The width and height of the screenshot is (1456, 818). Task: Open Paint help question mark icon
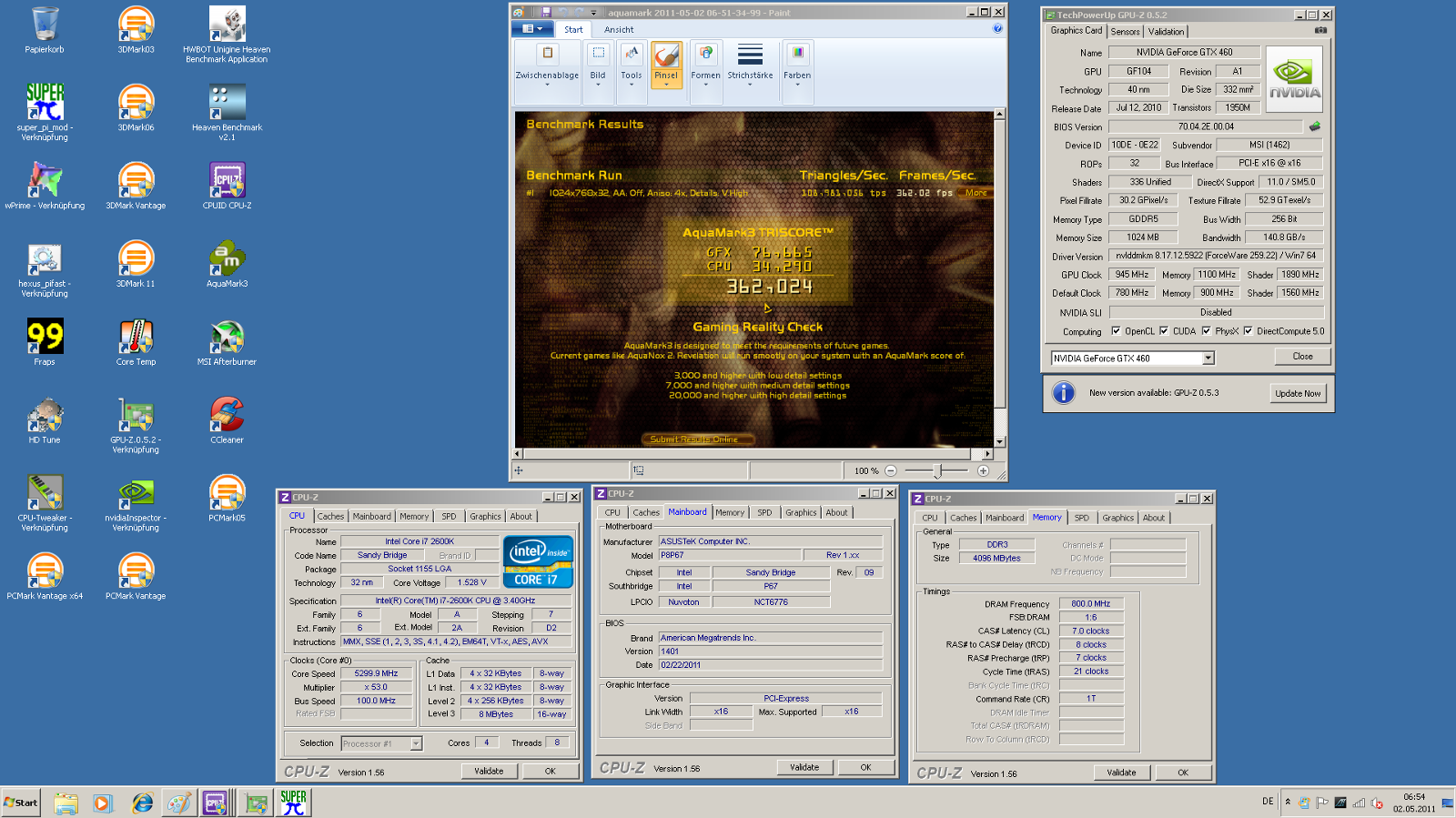[997, 29]
